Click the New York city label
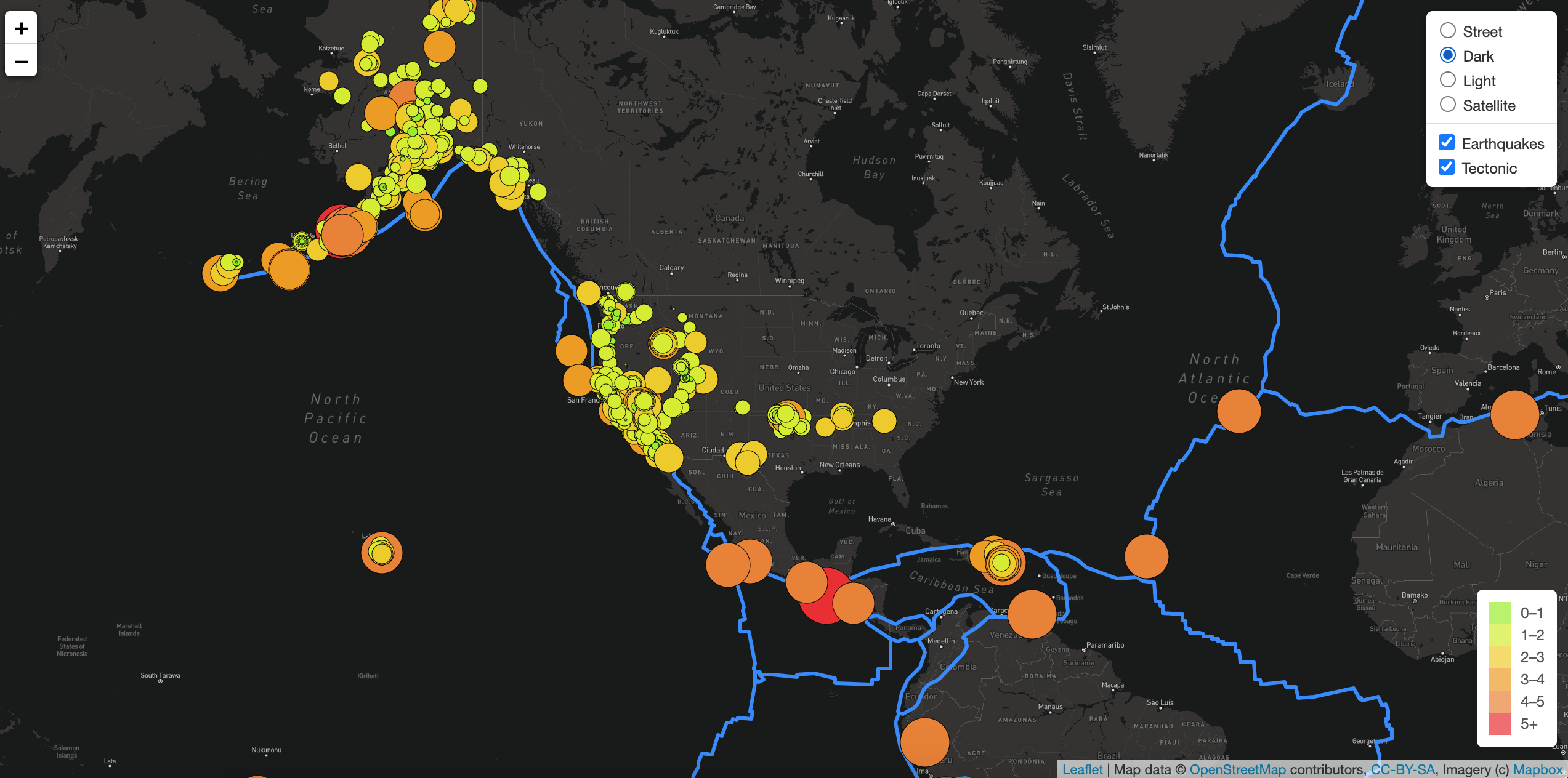1568x778 pixels. [x=968, y=382]
